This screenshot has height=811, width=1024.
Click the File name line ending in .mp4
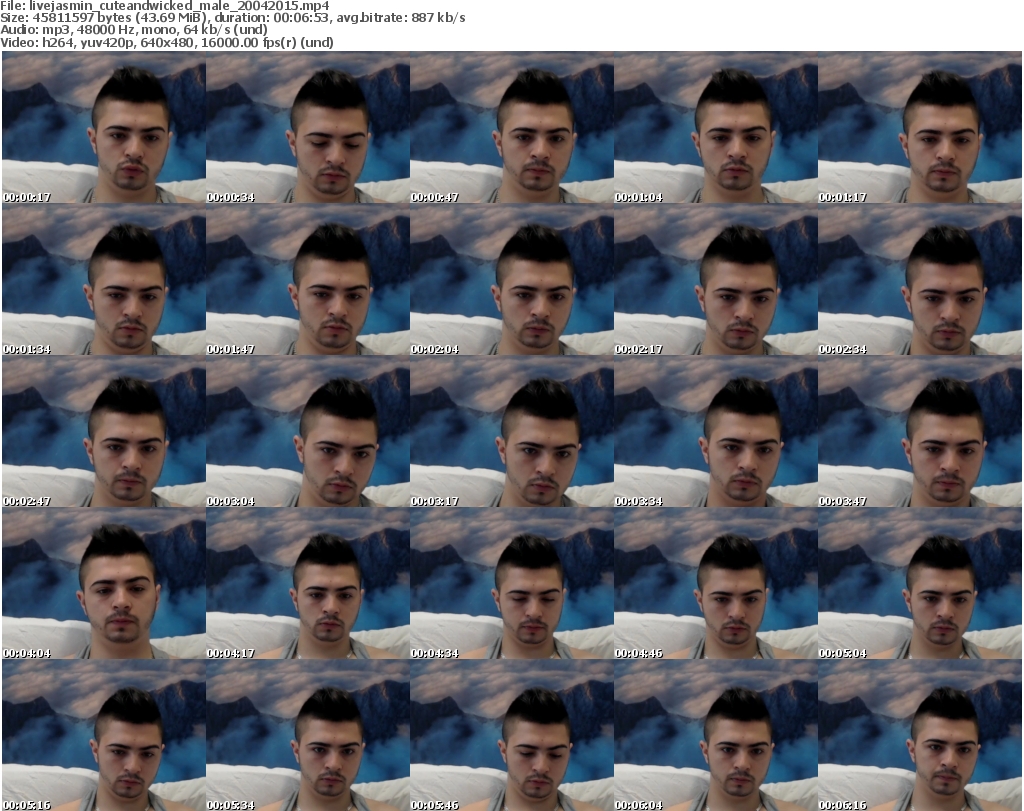pyautogui.click(x=165, y=6)
